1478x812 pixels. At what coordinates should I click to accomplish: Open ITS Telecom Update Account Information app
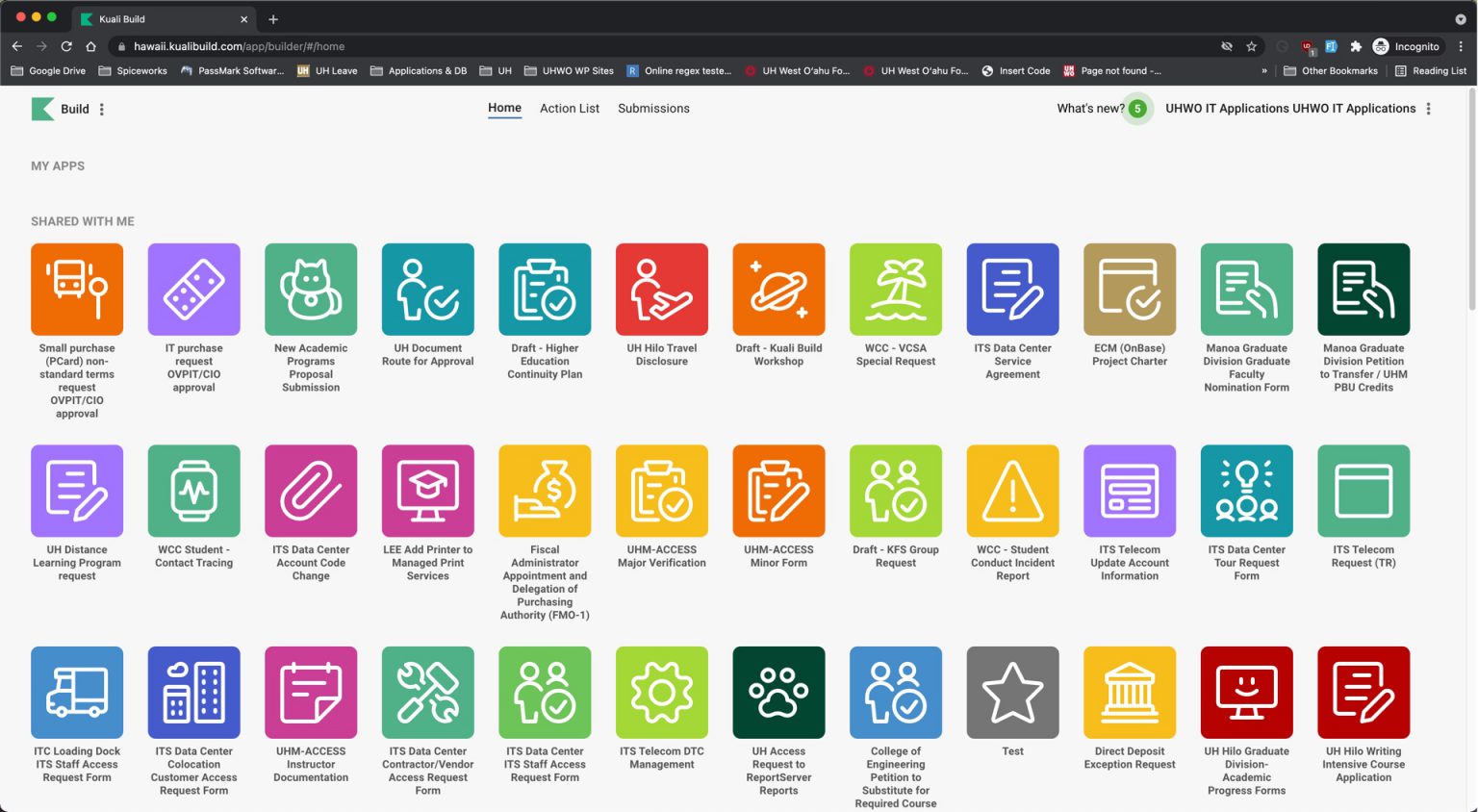pyautogui.click(x=1130, y=491)
